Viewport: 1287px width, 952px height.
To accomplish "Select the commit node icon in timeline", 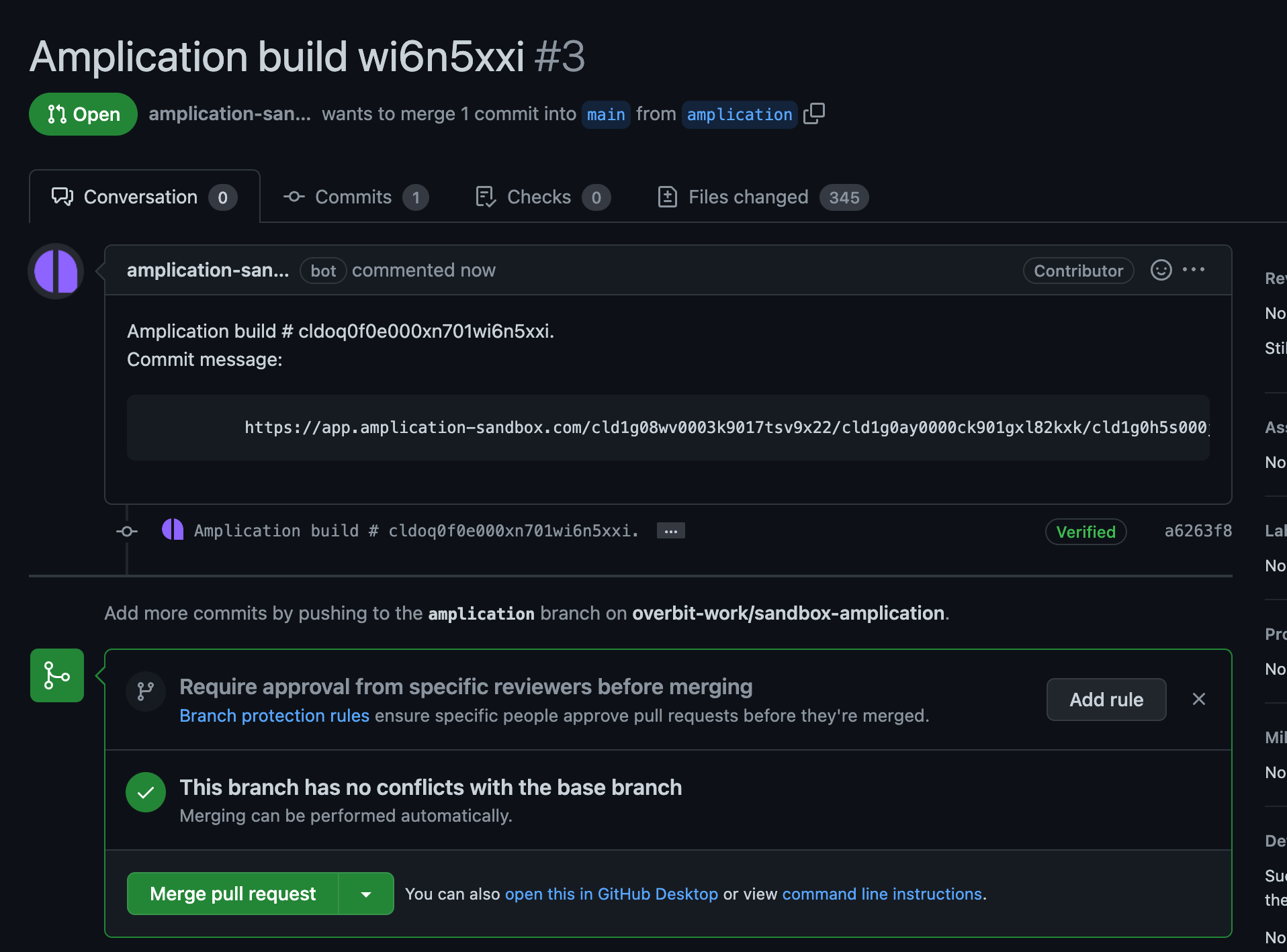I will pyautogui.click(x=126, y=530).
